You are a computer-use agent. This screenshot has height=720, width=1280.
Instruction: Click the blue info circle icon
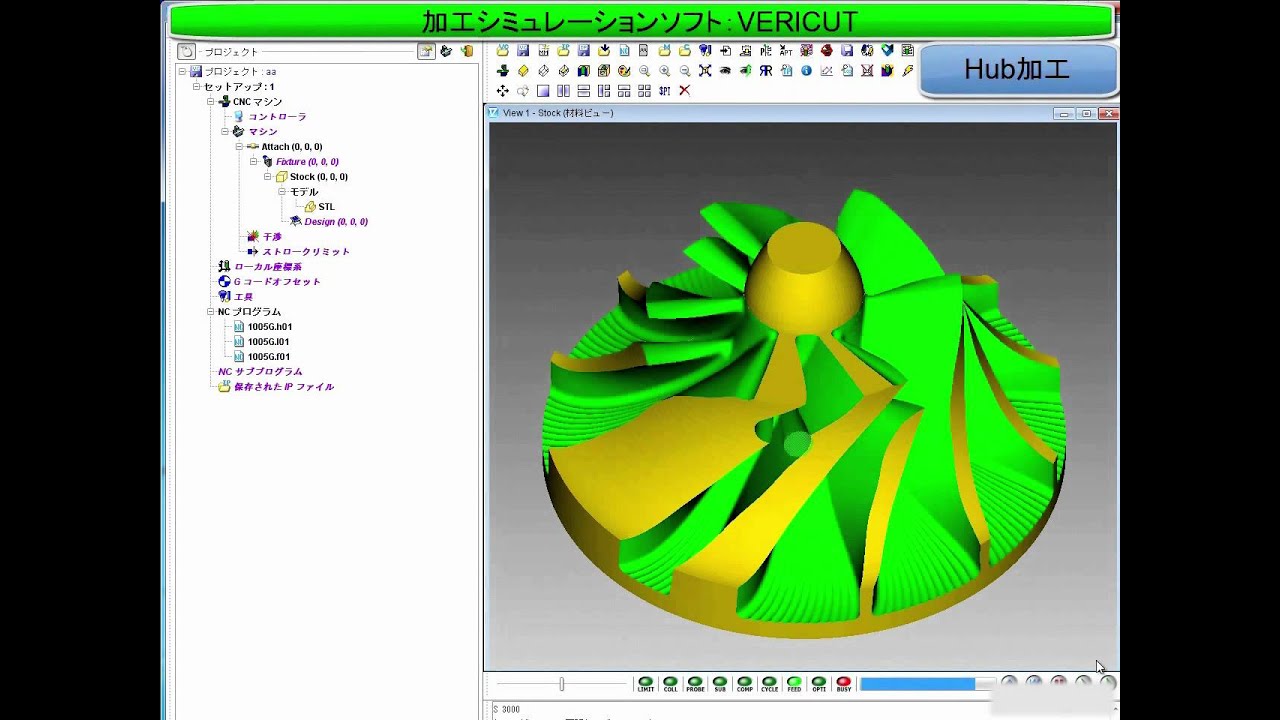pyautogui.click(x=806, y=71)
